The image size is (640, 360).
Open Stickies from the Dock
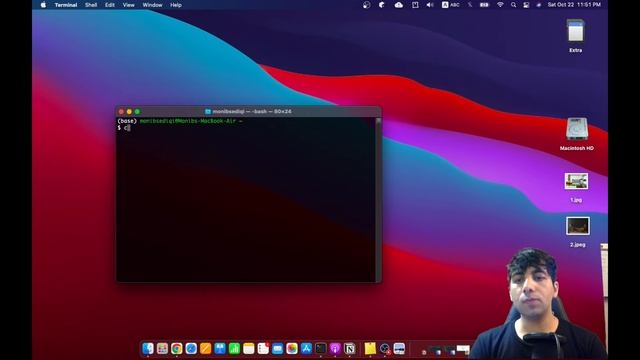(x=370, y=348)
